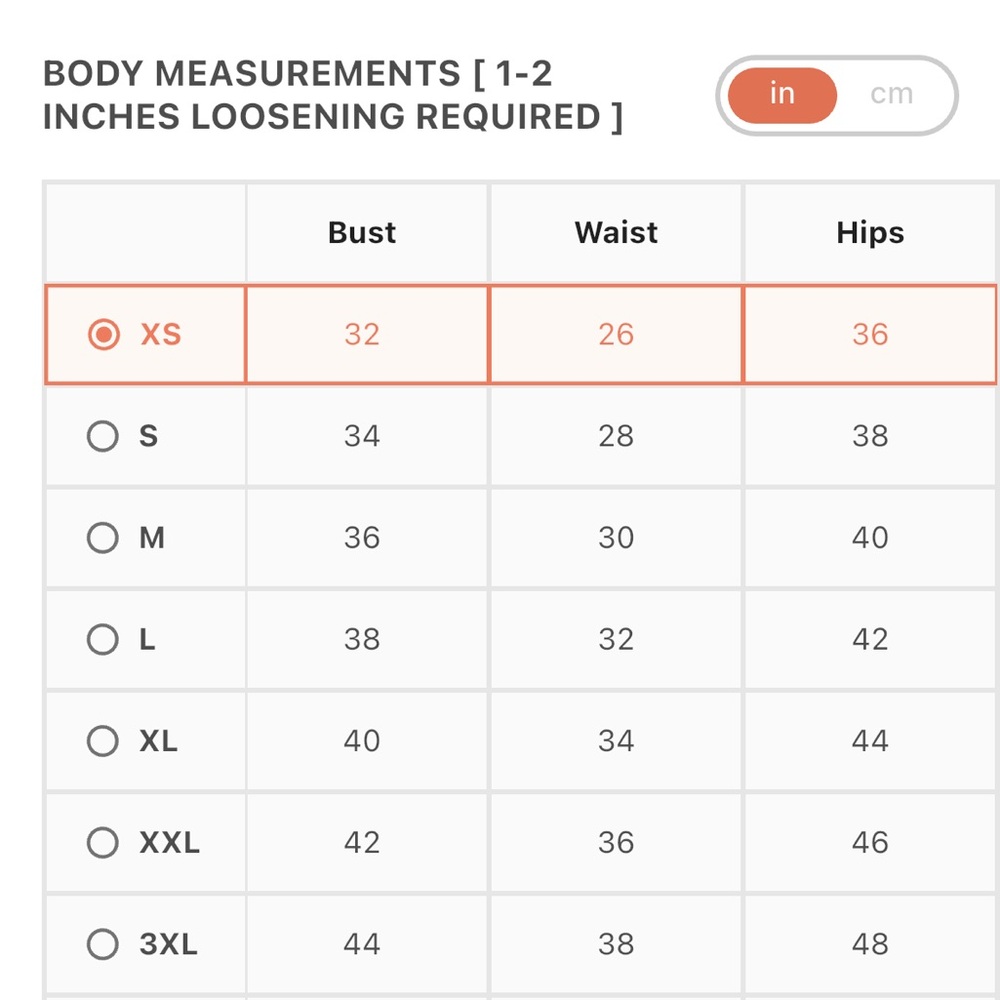
Task: Switch units to in
Action: click(x=782, y=94)
